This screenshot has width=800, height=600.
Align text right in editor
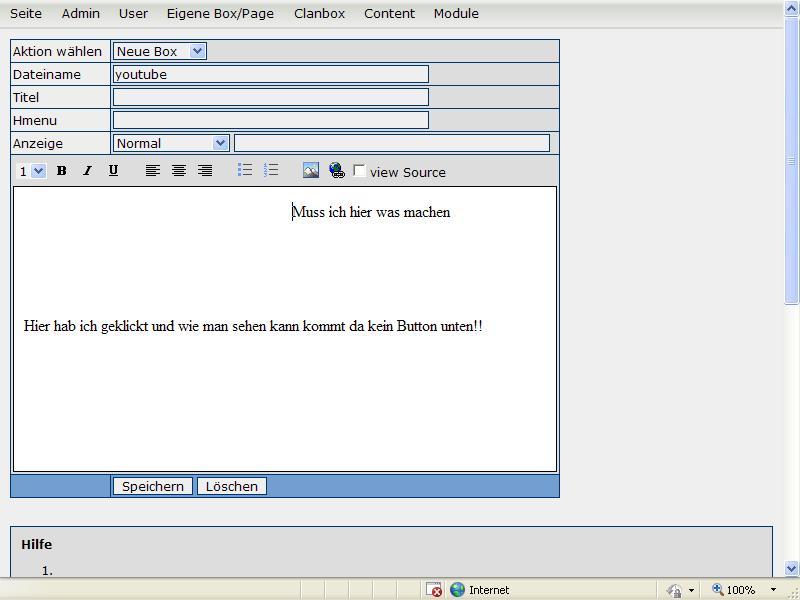pos(205,170)
